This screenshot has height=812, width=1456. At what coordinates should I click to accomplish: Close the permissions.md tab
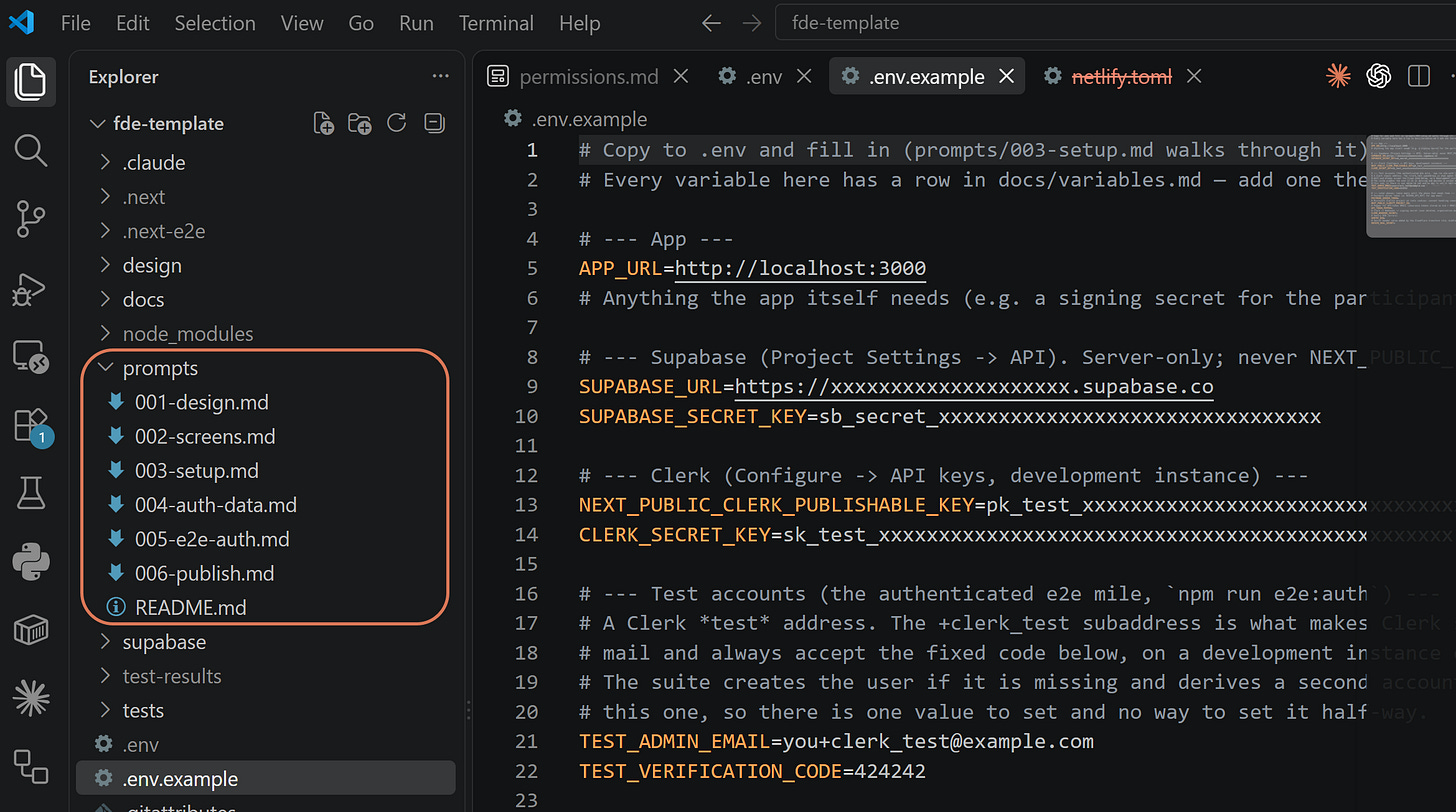(x=681, y=76)
